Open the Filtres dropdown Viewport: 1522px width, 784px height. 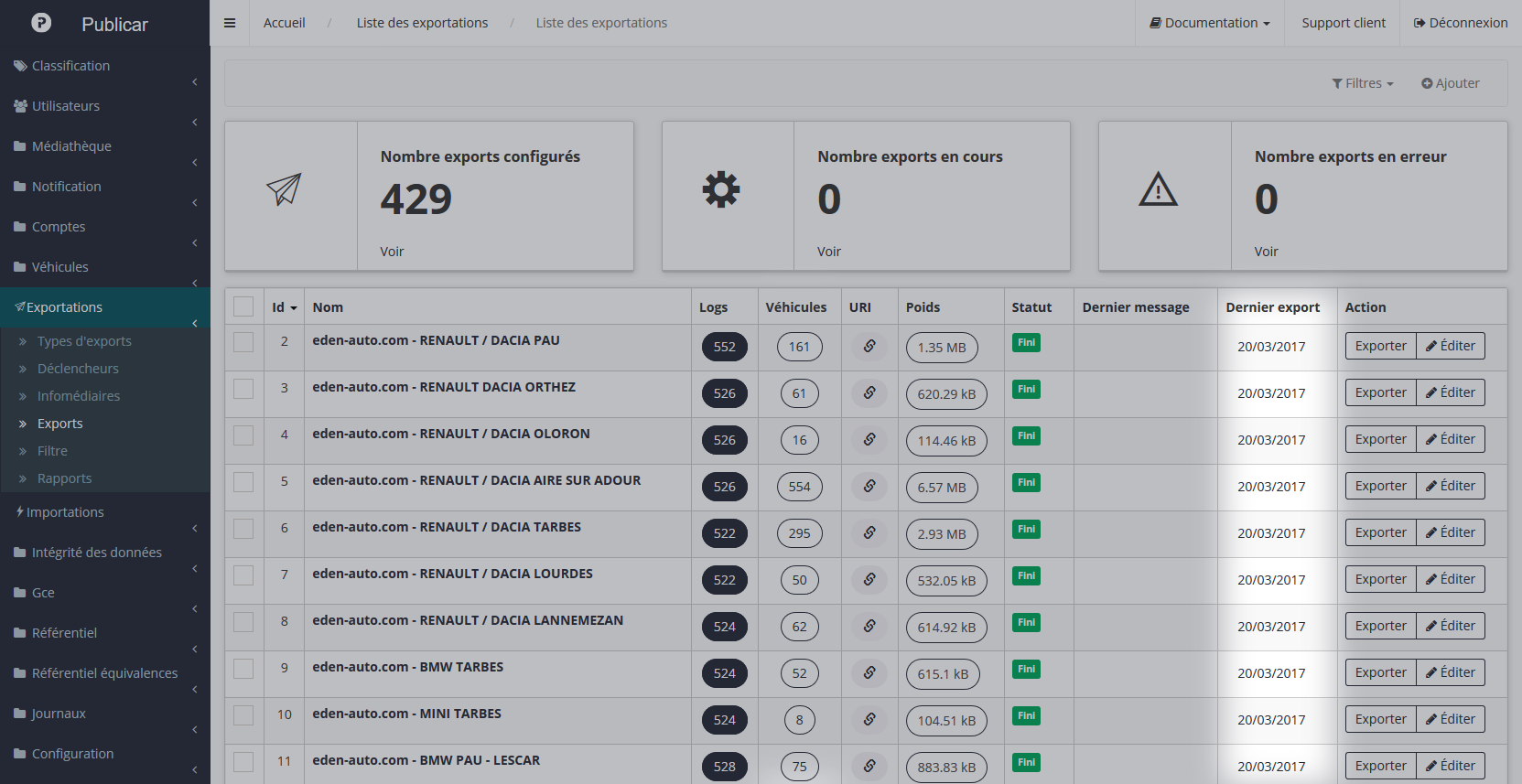tap(1363, 83)
